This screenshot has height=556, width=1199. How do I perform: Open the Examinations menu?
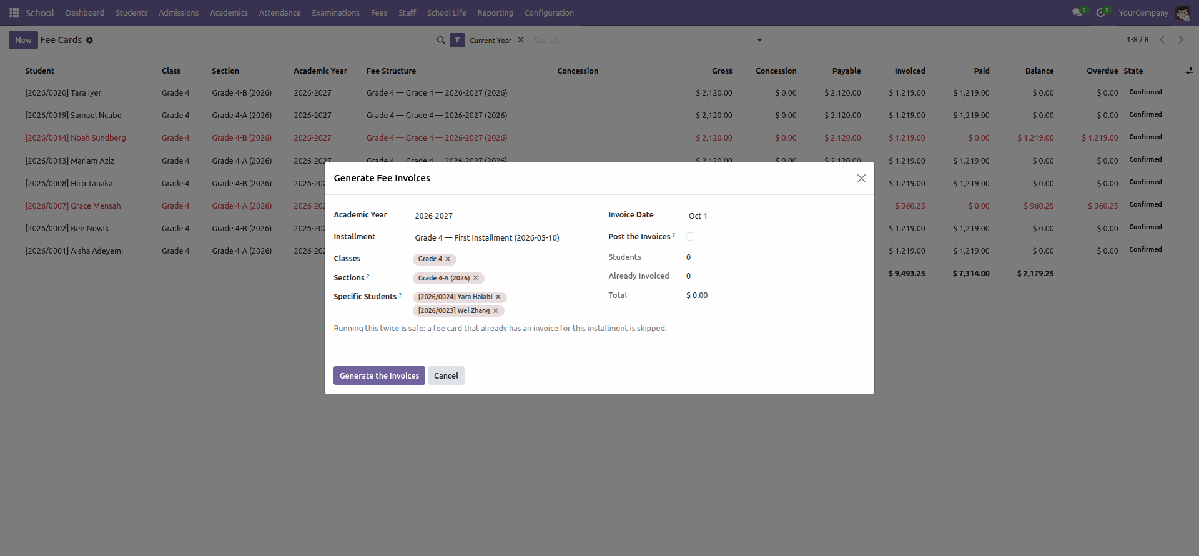(x=336, y=13)
